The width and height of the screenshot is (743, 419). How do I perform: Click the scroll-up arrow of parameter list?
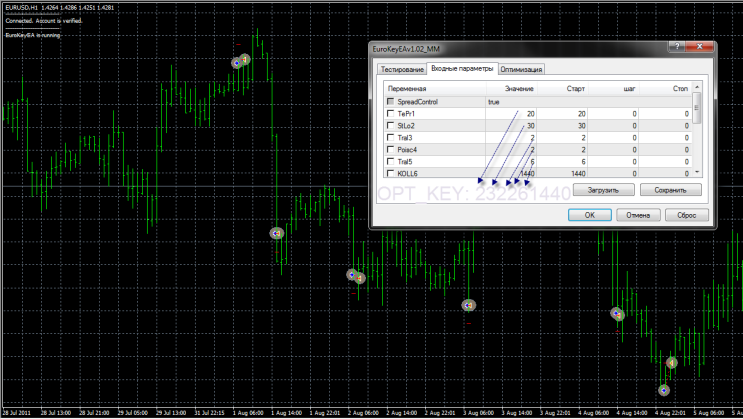697,87
